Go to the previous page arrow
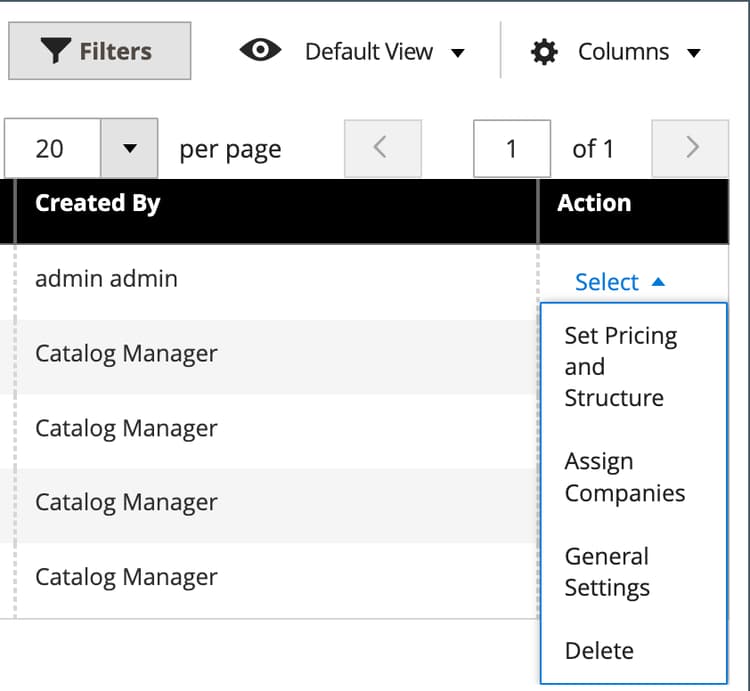The height and width of the screenshot is (691, 750). point(382,148)
